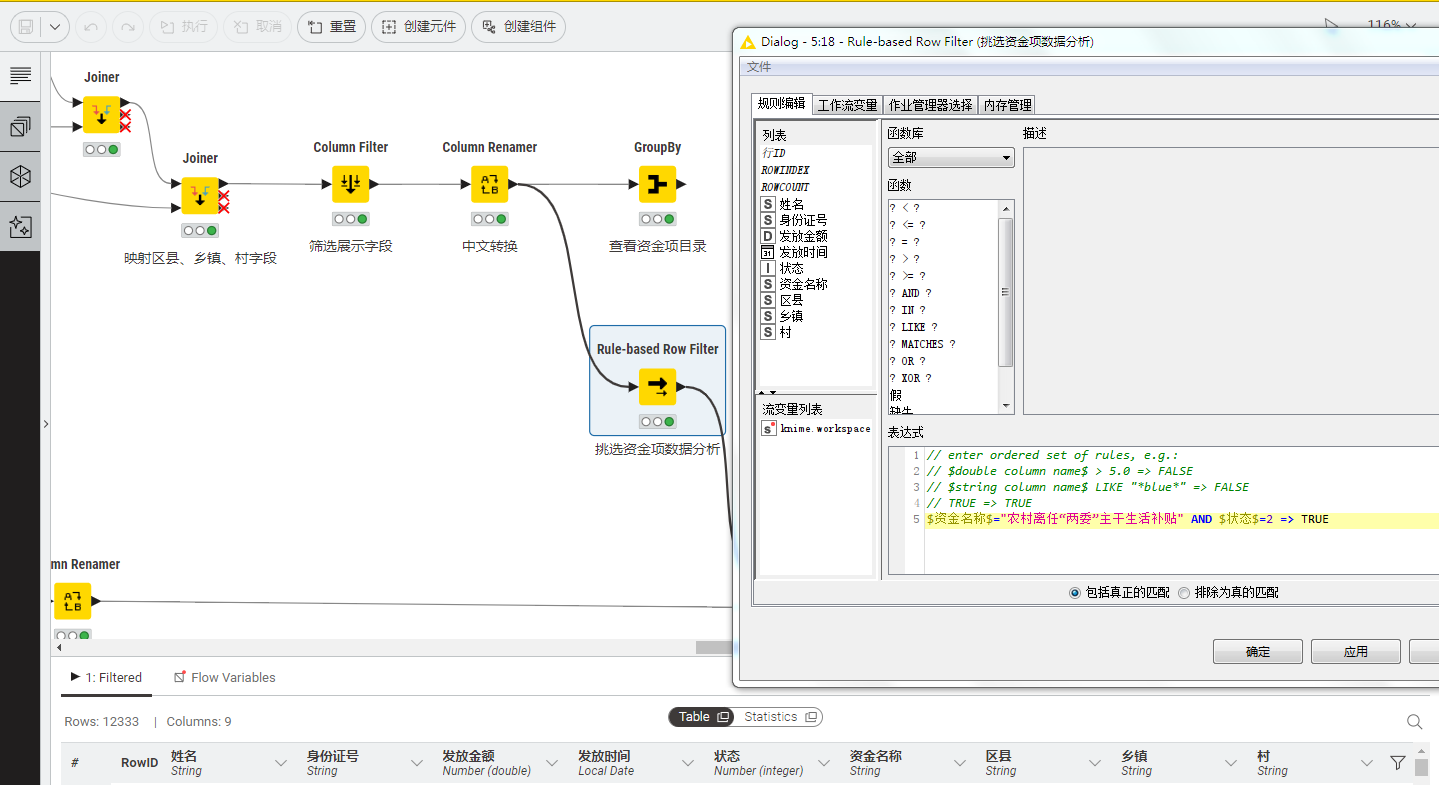Select the GroupBy node icon
Viewport: 1439px width, 785px height.
657,184
